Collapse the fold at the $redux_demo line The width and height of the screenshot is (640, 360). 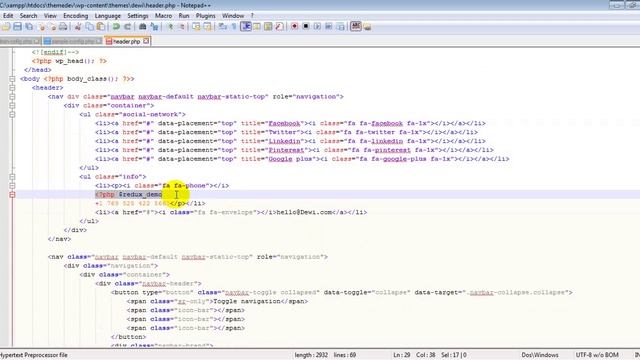(x=12, y=195)
